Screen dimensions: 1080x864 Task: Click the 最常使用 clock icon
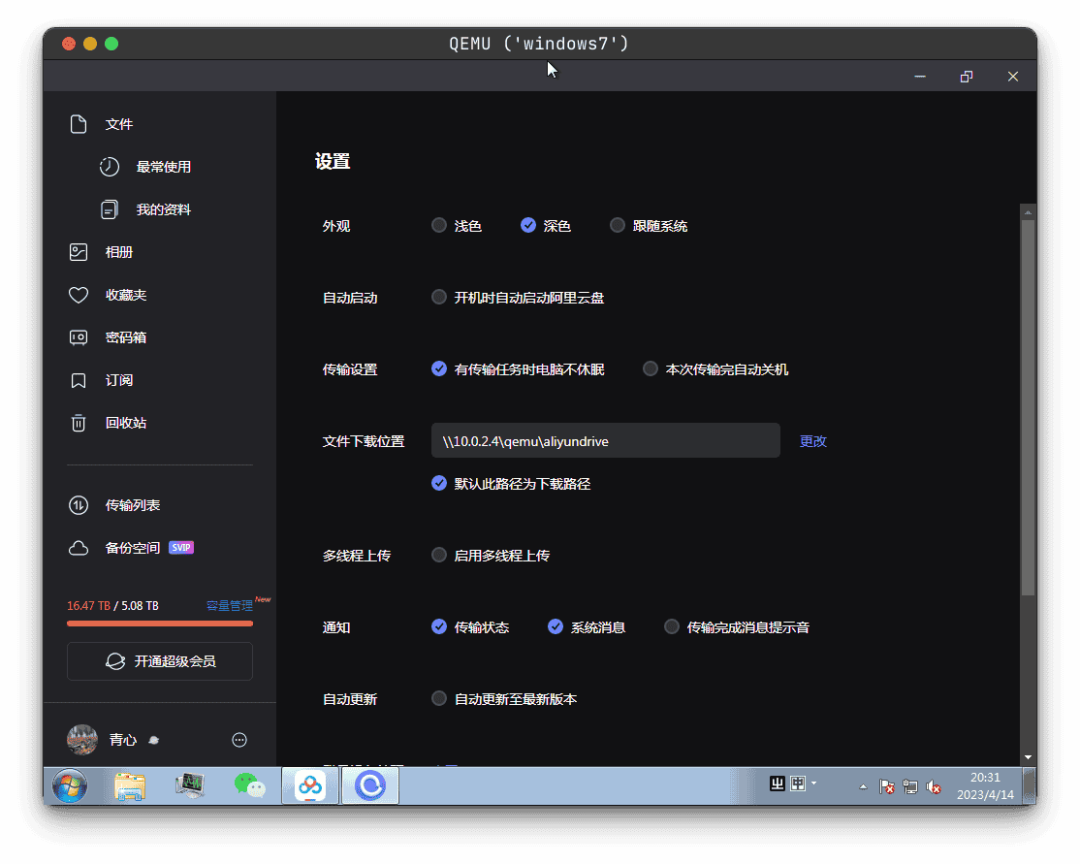[x=110, y=167]
